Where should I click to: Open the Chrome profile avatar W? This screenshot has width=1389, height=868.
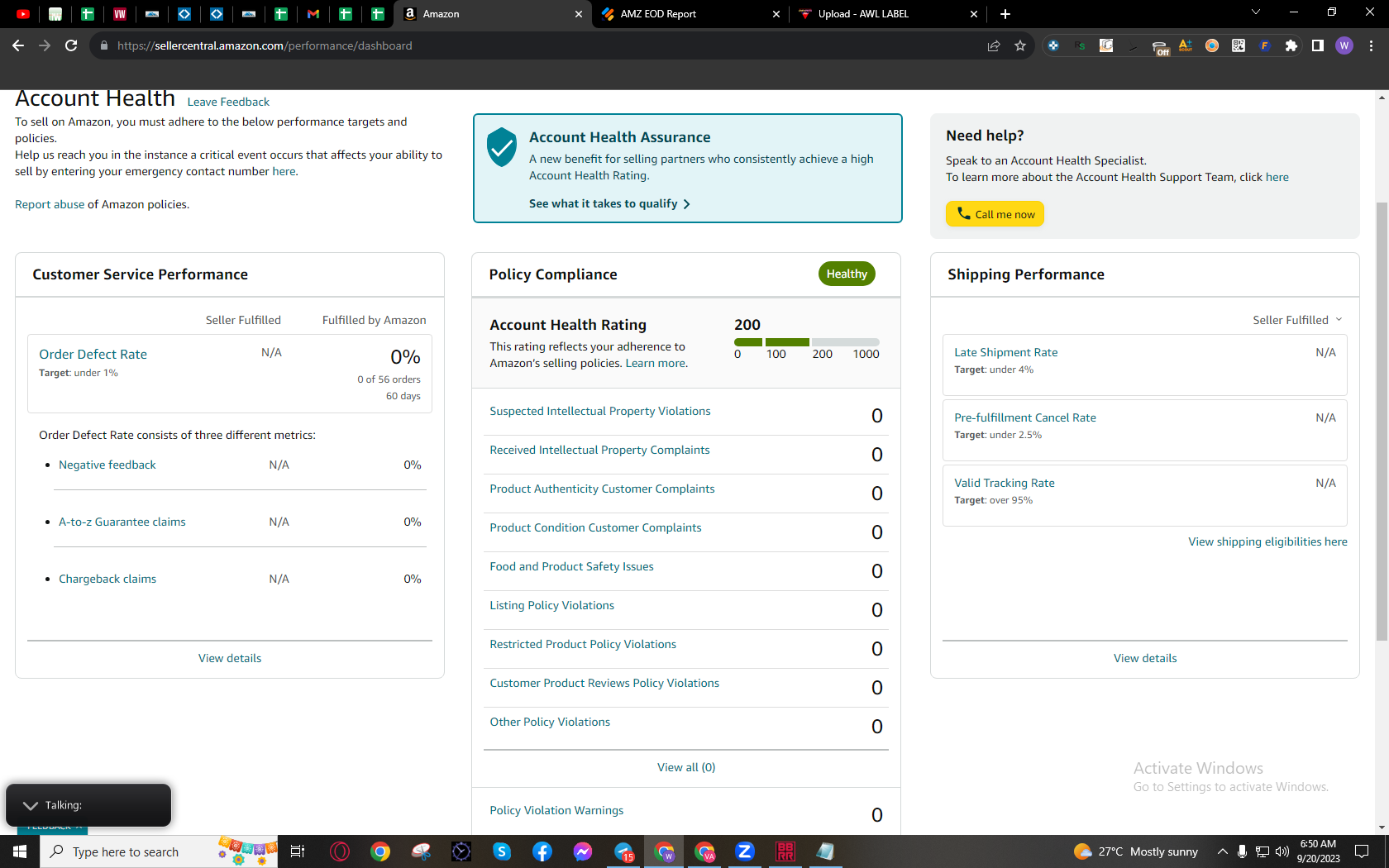pyautogui.click(x=1344, y=45)
